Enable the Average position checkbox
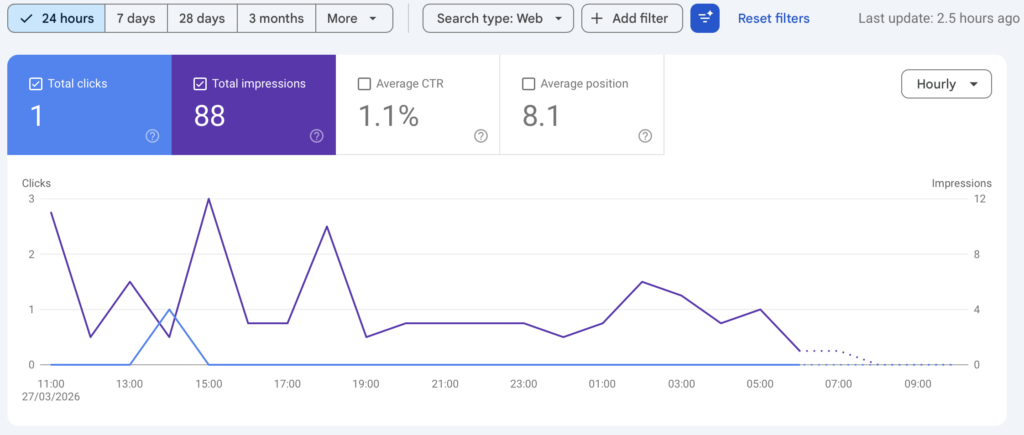1024x435 pixels. pyautogui.click(x=529, y=84)
